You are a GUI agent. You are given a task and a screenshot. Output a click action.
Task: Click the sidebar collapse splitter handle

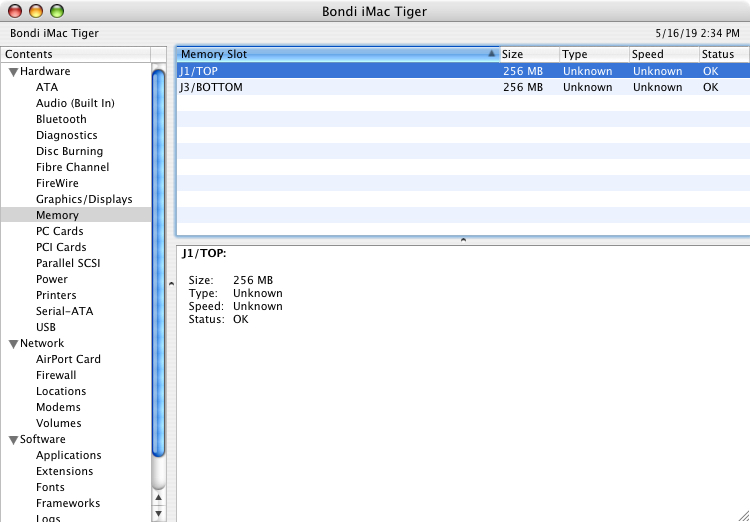pyautogui.click(x=171, y=284)
